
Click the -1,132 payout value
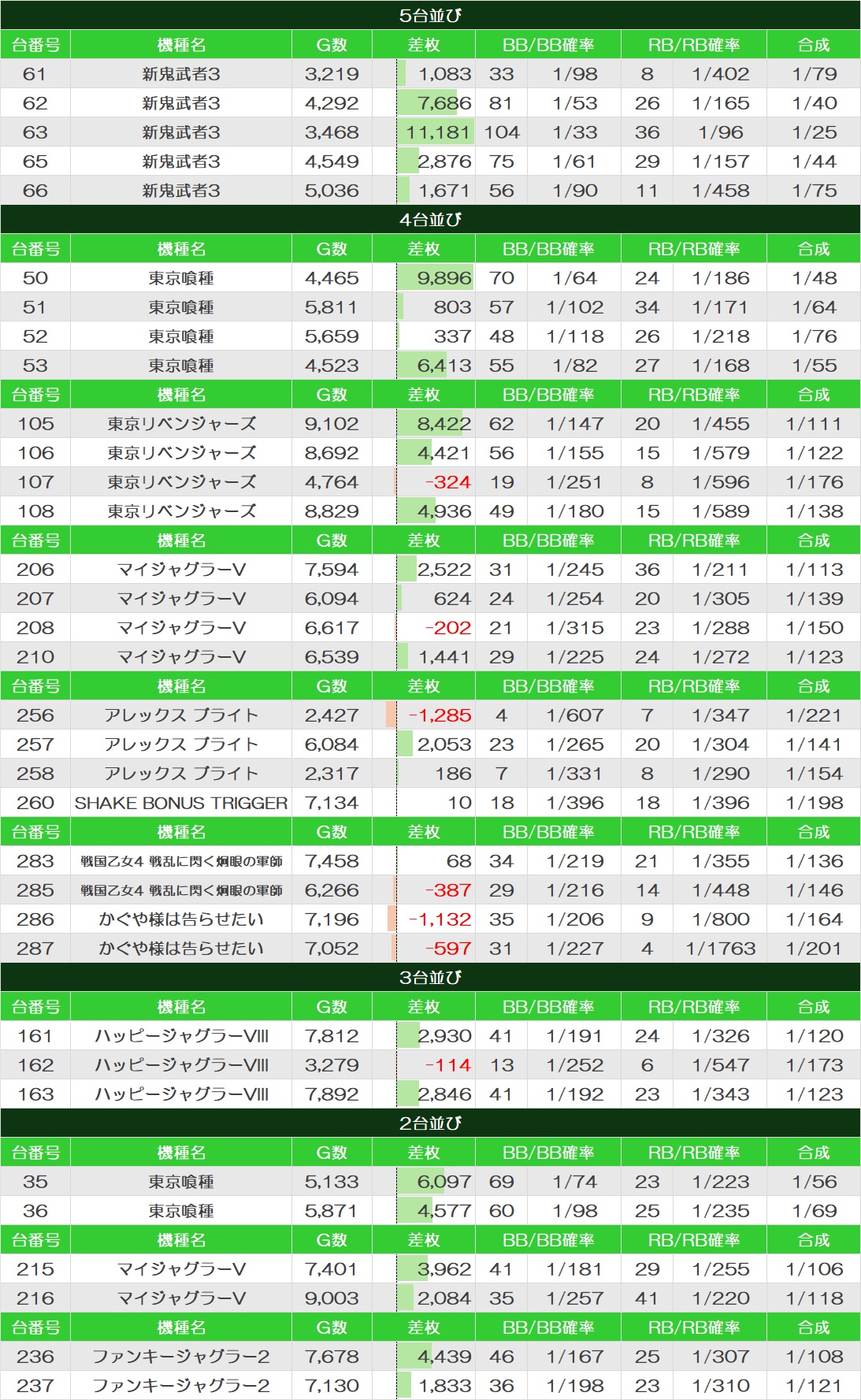440,919
